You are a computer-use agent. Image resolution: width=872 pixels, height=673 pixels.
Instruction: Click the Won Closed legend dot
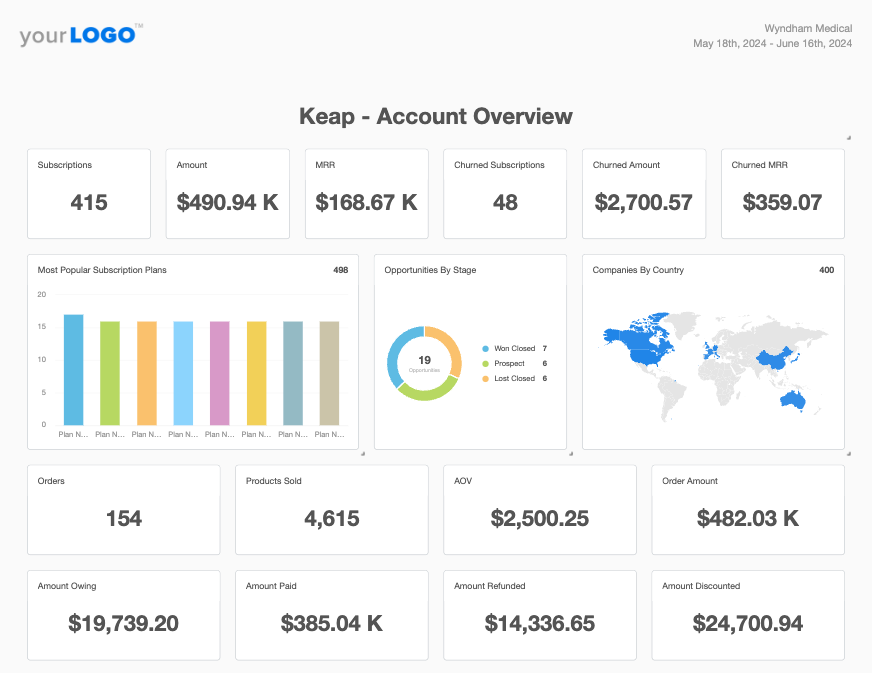[486, 349]
